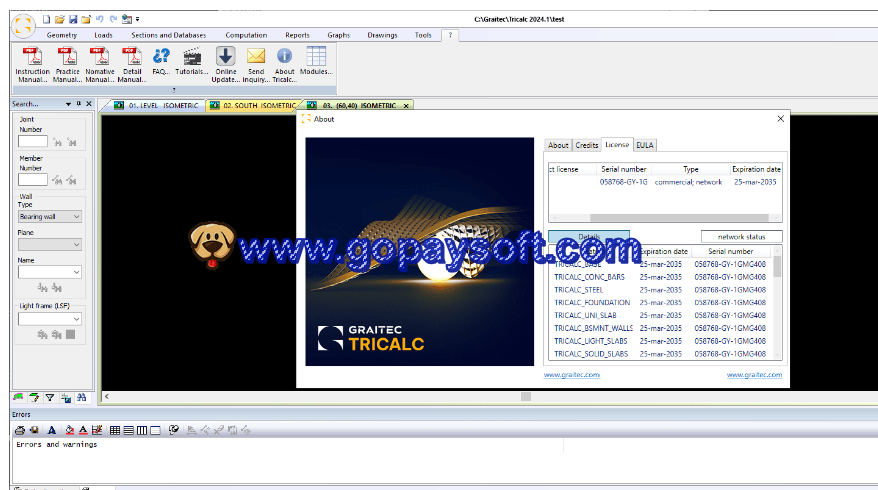Image resolution: width=878 pixels, height=490 pixels.
Task: Launch the Tutorials clapperboard icon
Action: pos(192,62)
